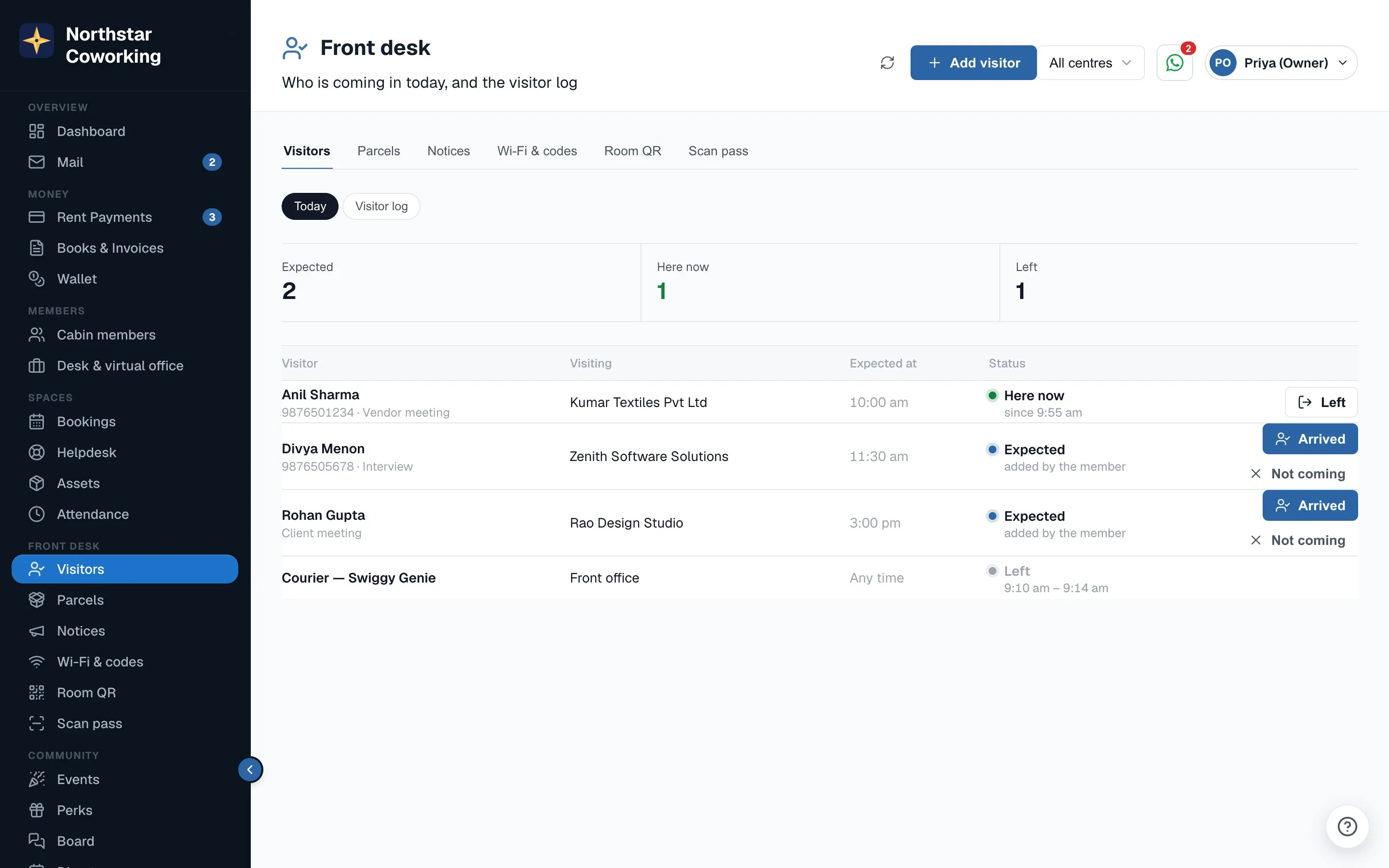Open Attendance in the sidebar

[124, 515]
